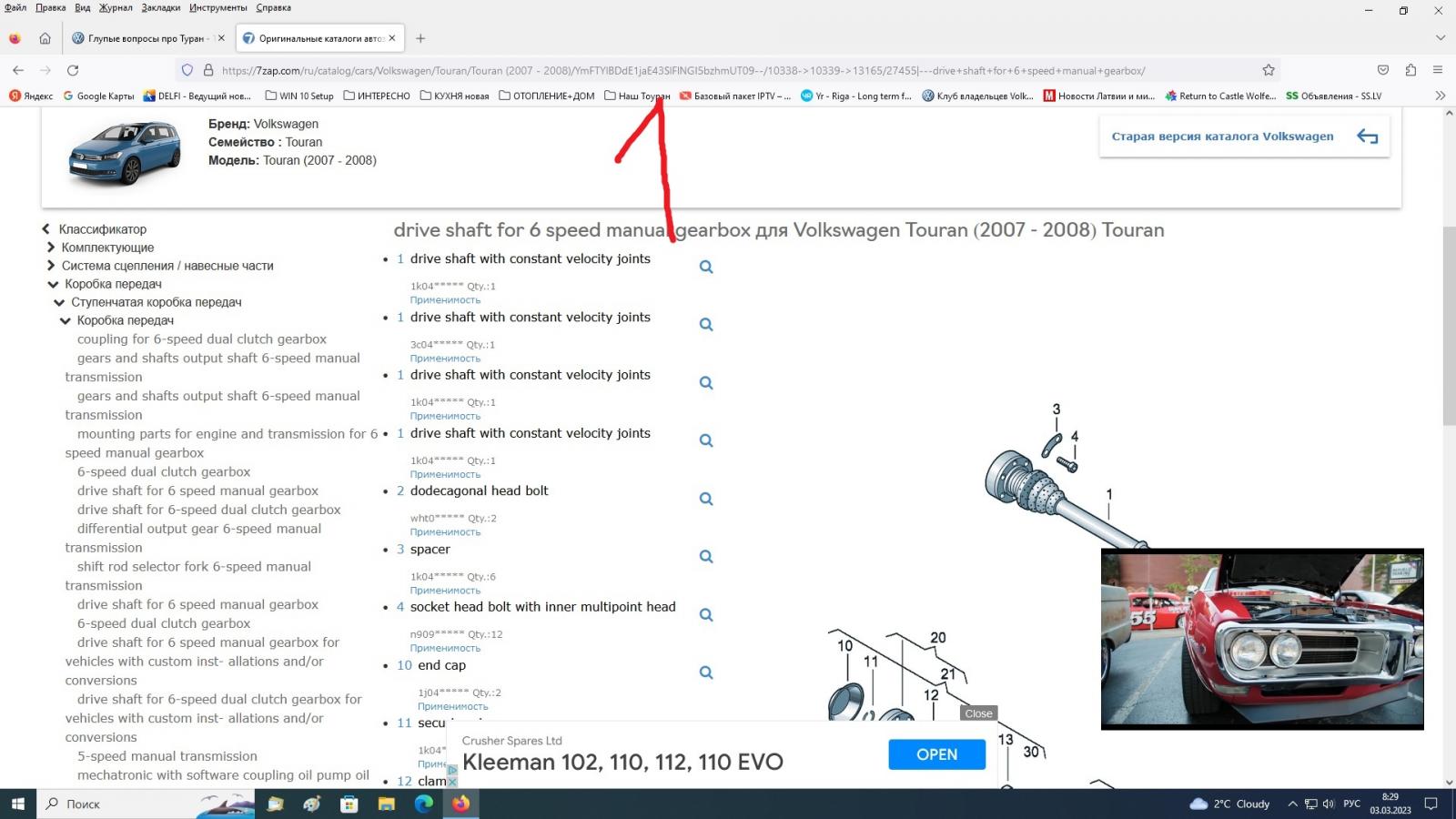Switch to the 'Глупые вопросы про Туран' tab
Image resolution: width=1456 pixels, height=819 pixels.
pos(148,38)
